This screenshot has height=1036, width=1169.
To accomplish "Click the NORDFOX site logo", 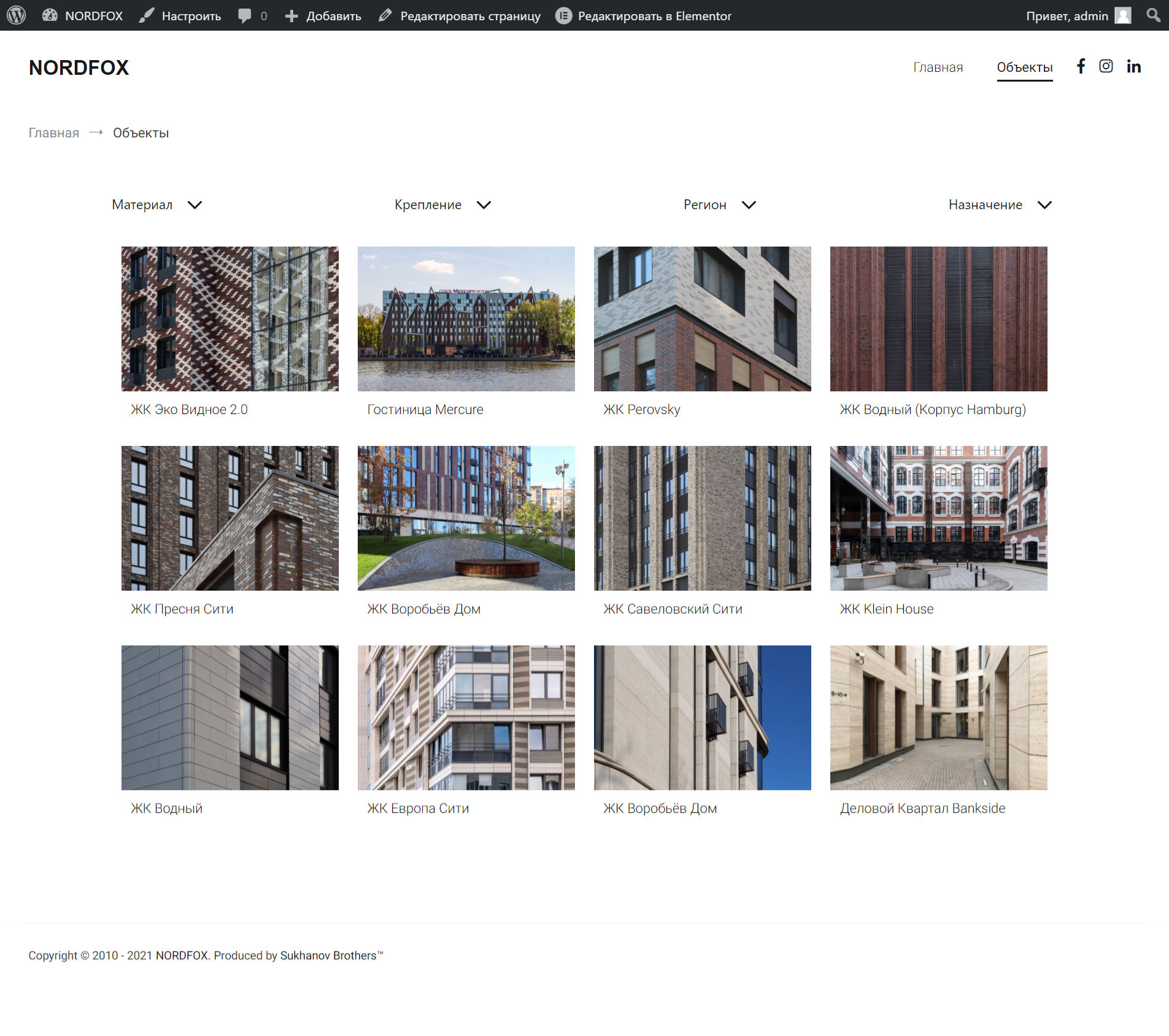I will (79, 68).
